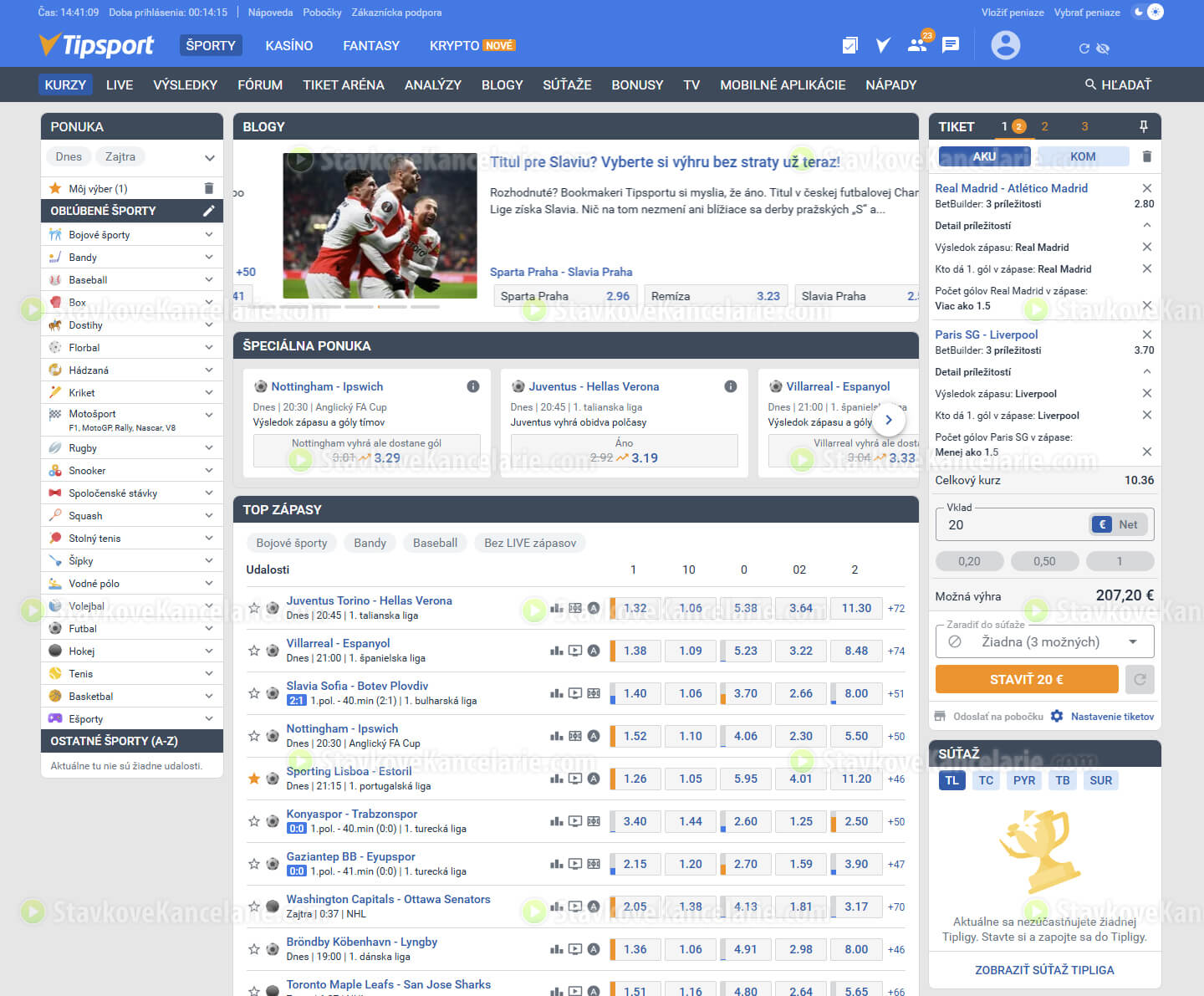Select odds 3.29 Nottingham special offer
1204x996 pixels.
coord(367,451)
